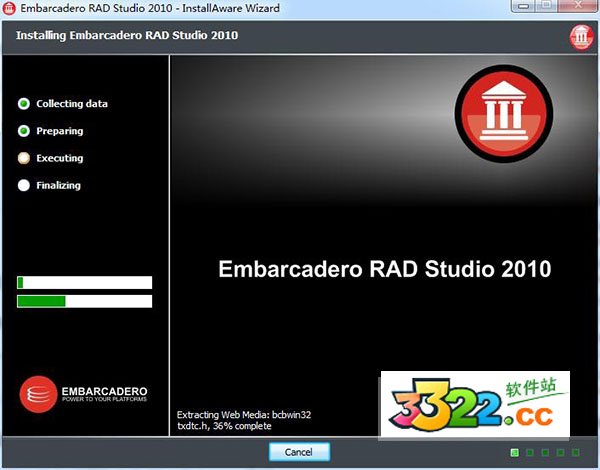Click the green Preparing step indicator
Screen dimensions: 600x470
click(24, 131)
